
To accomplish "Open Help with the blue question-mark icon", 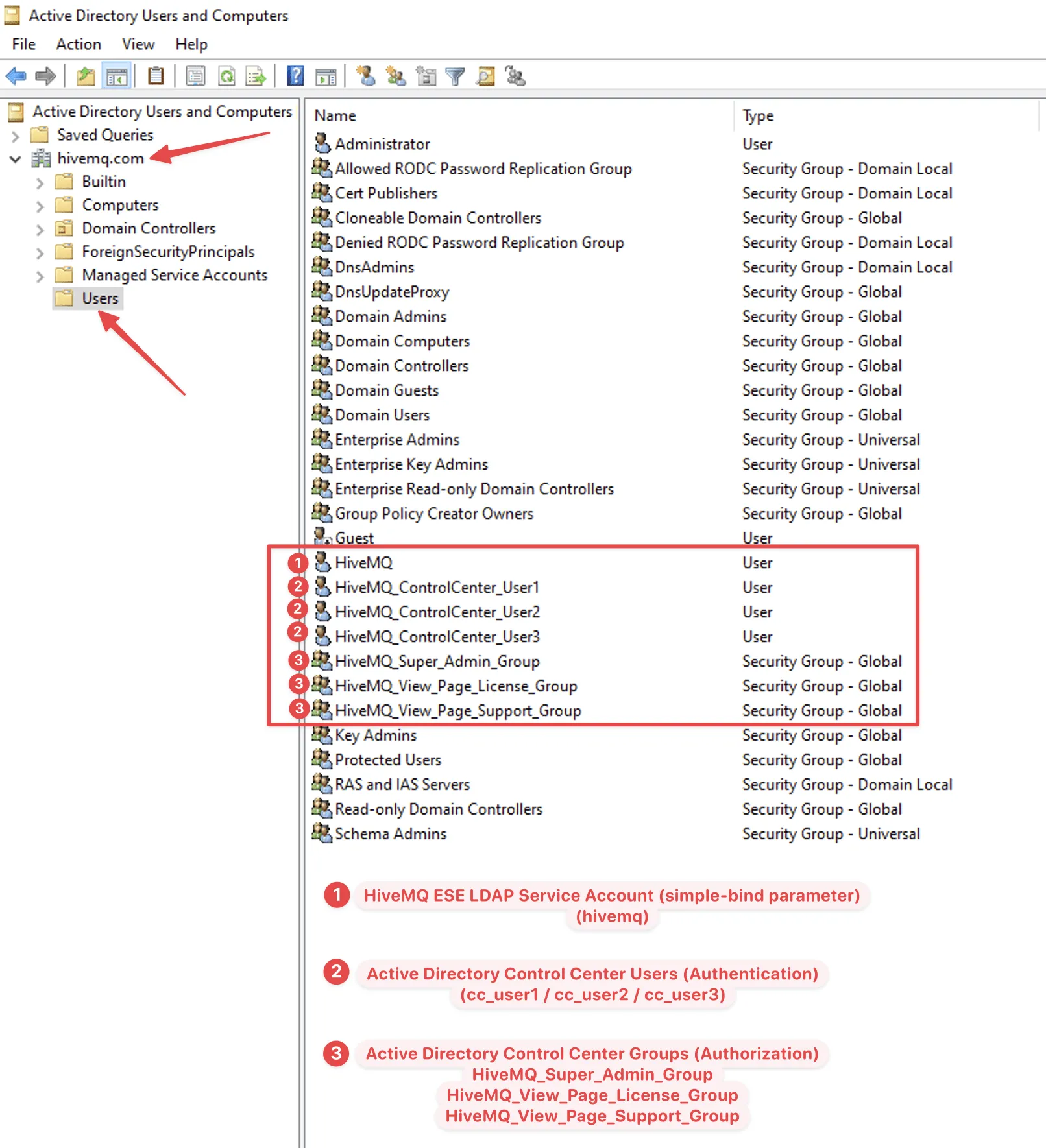I will [295, 77].
